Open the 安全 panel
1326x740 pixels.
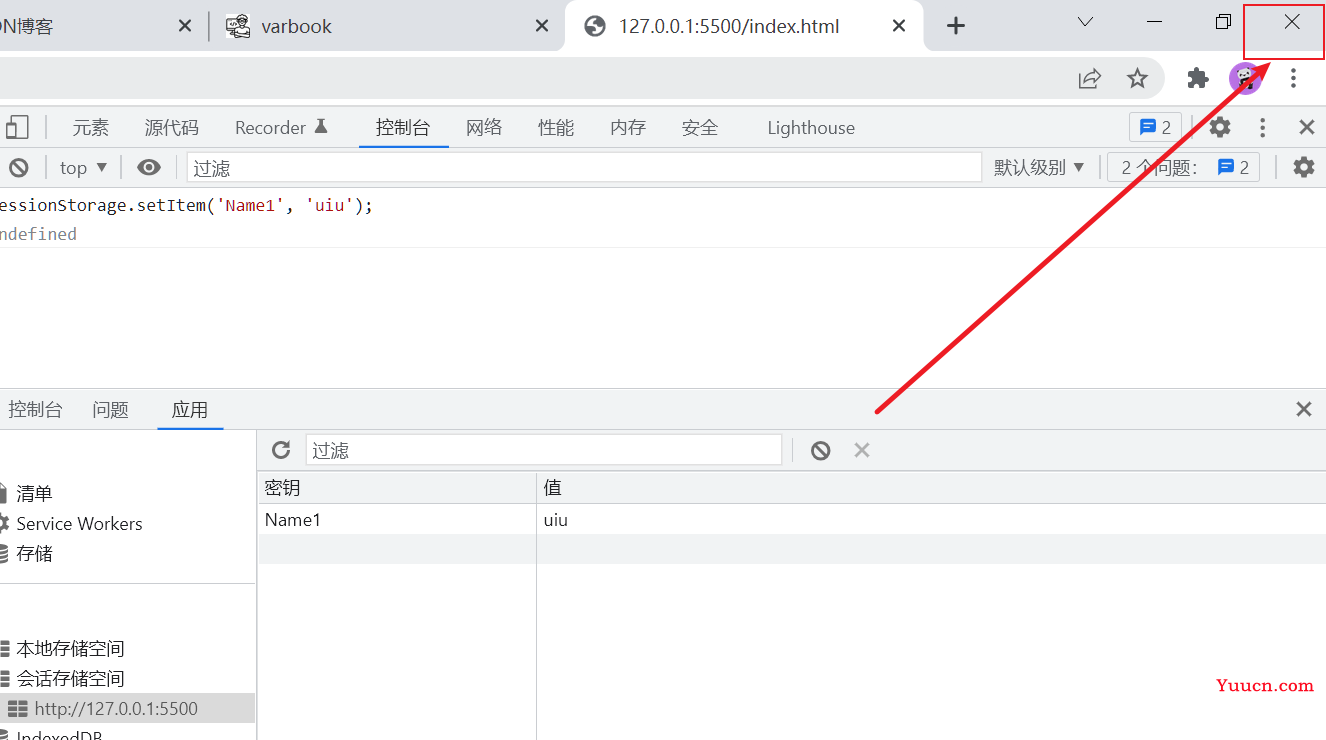700,128
